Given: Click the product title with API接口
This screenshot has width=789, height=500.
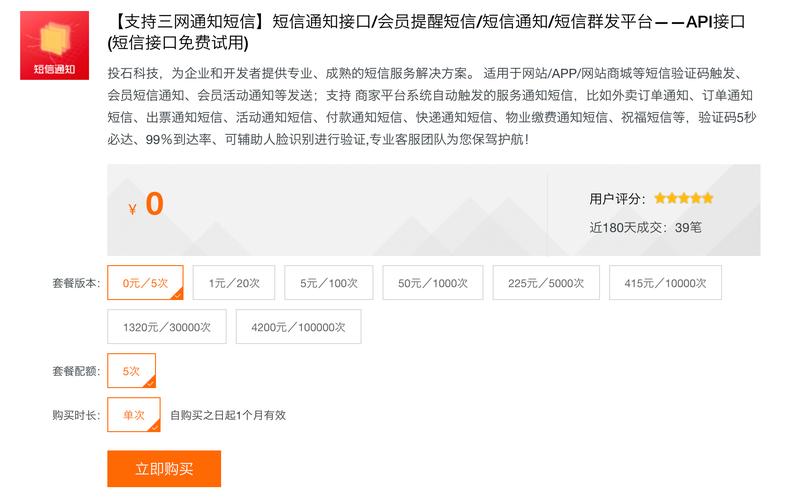Looking at the screenshot, I should click(426, 32).
